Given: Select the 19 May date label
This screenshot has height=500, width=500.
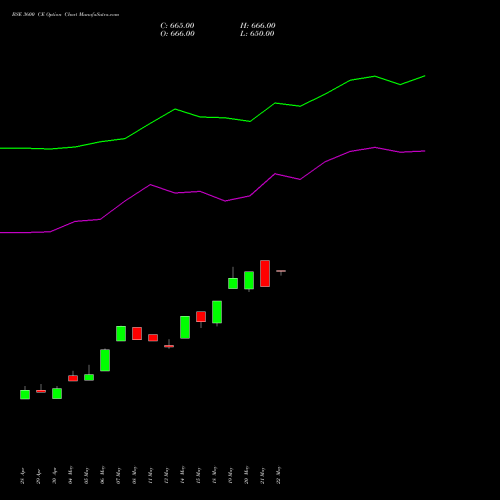Looking at the screenshot, I should click(231, 475).
